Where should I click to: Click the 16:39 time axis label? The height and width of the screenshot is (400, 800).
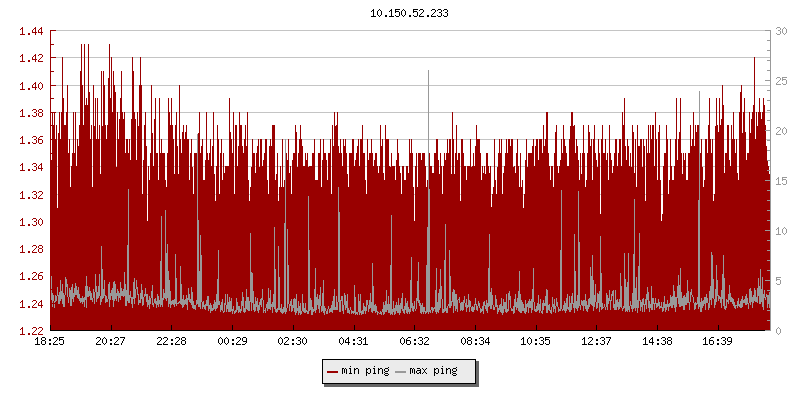[x=718, y=341]
